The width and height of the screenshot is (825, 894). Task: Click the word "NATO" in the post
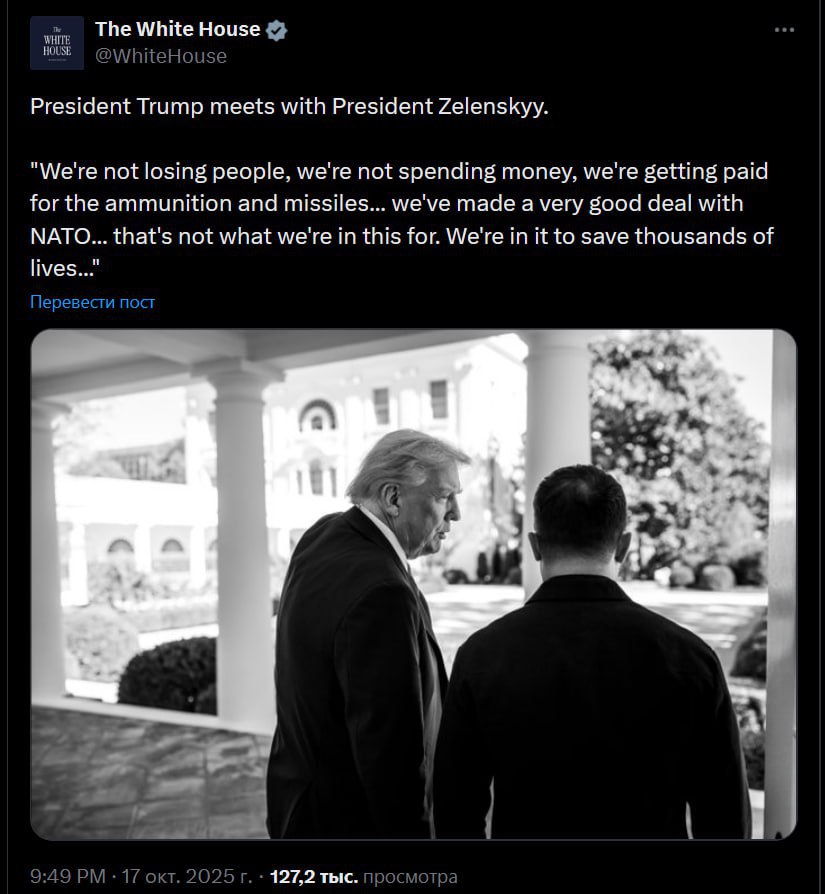coord(62,239)
